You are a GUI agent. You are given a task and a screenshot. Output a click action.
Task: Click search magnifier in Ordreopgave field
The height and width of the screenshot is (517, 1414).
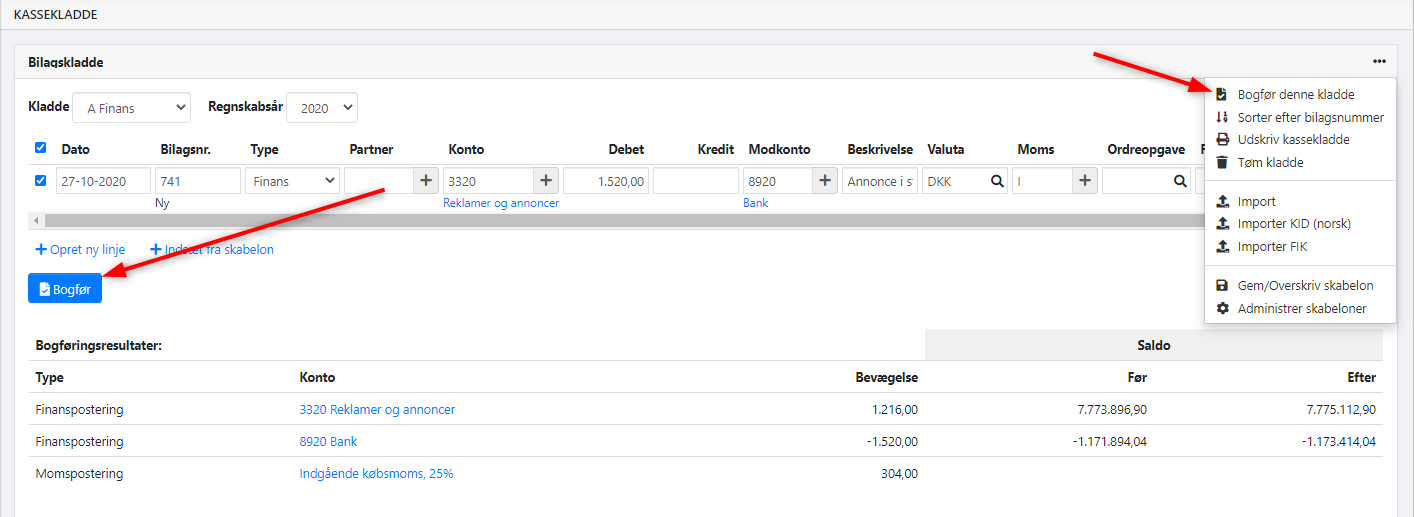[1180, 181]
